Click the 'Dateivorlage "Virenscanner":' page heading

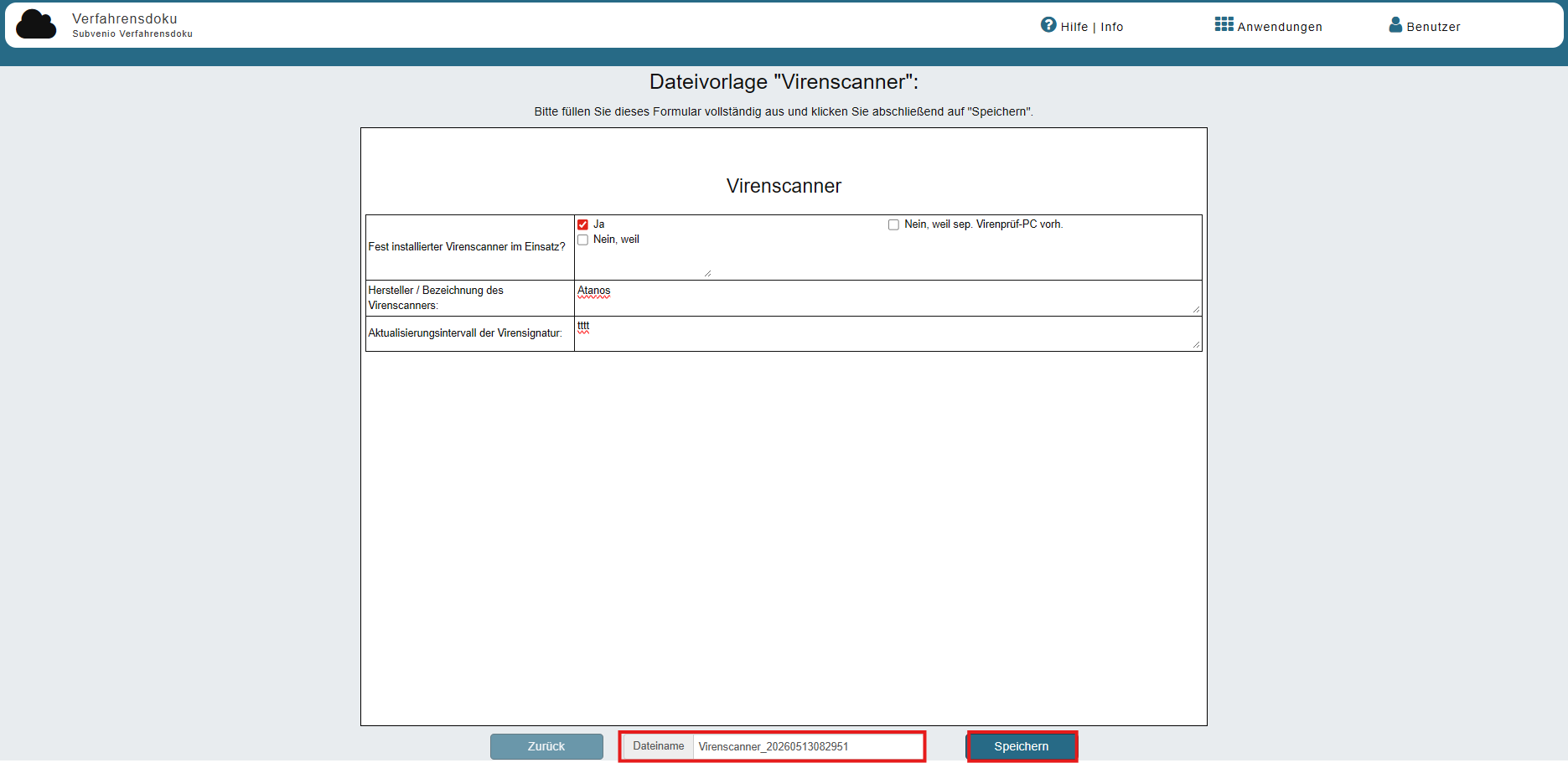pos(784,82)
